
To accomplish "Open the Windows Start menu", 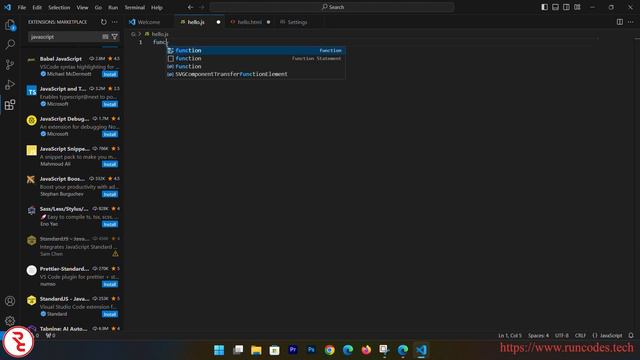I will coord(219,350).
